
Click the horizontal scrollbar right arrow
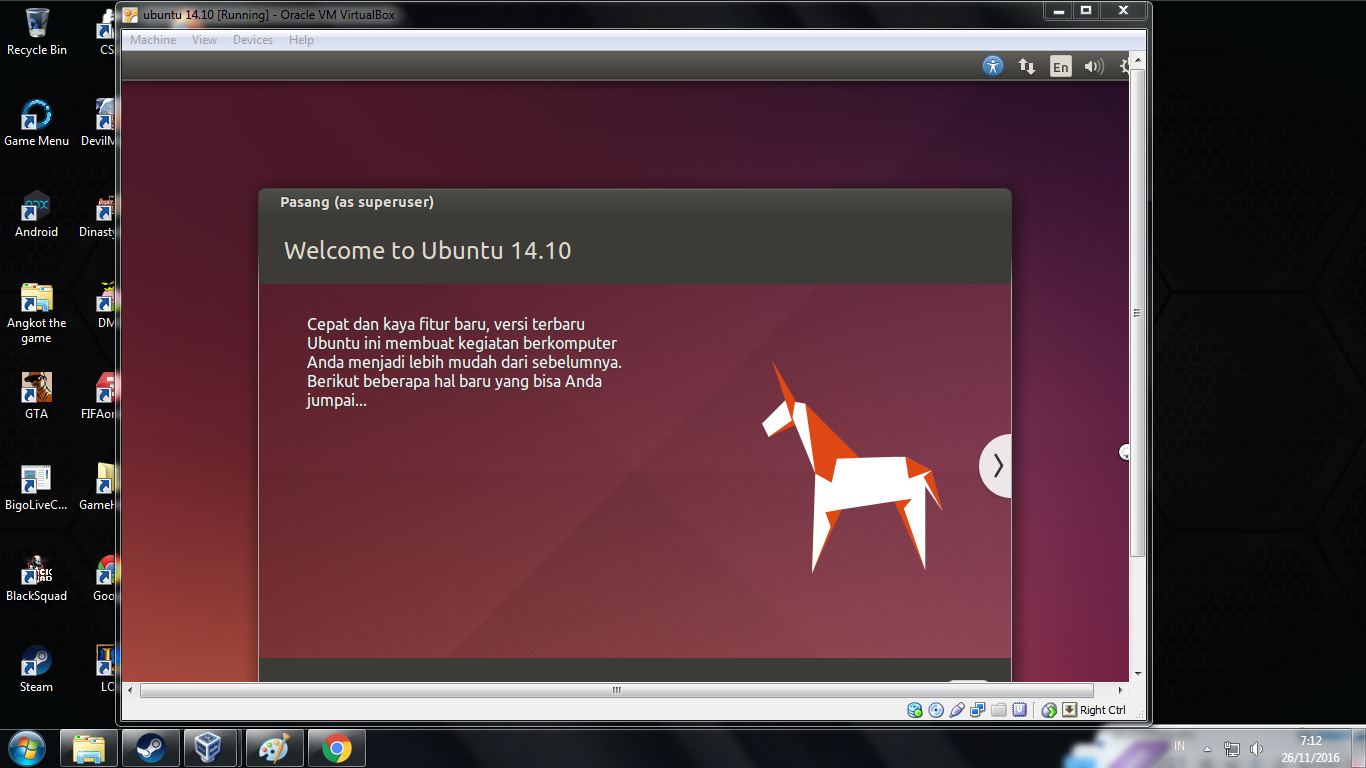tap(1120, 690)
